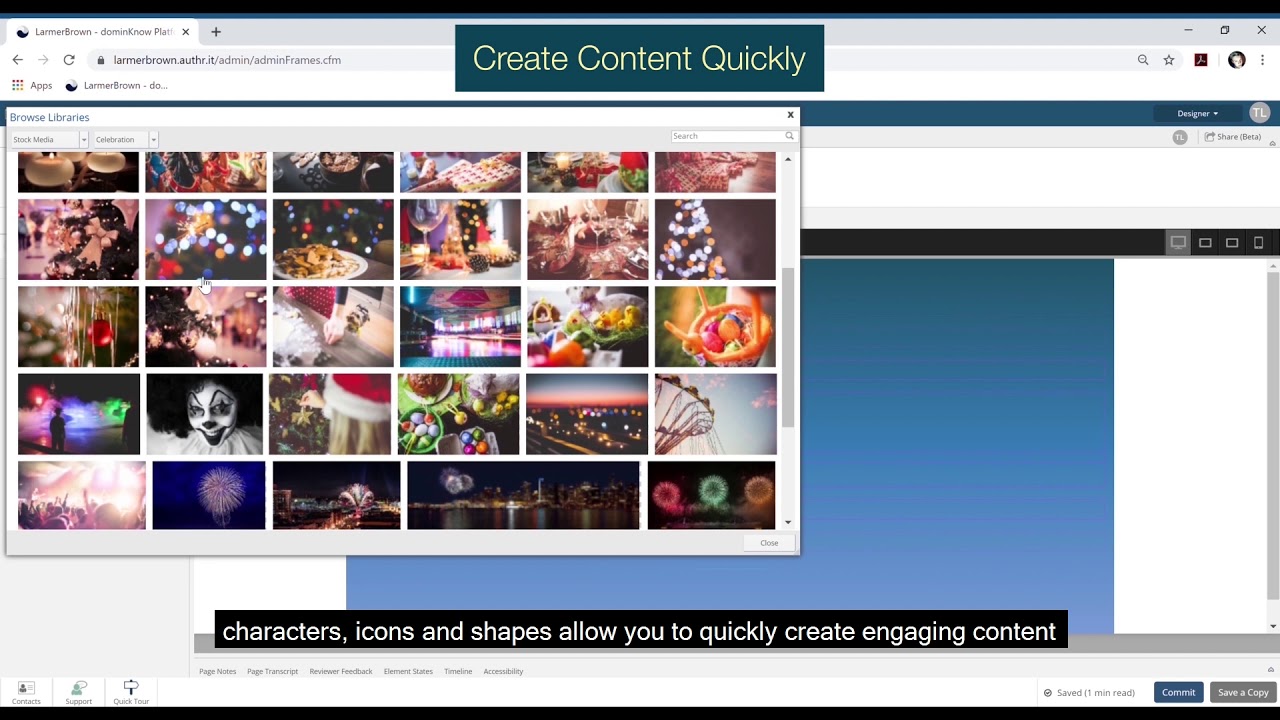Bookmark this page with the star
Viewport: 1280px width, 720px height.
[x=1169, y=60]
